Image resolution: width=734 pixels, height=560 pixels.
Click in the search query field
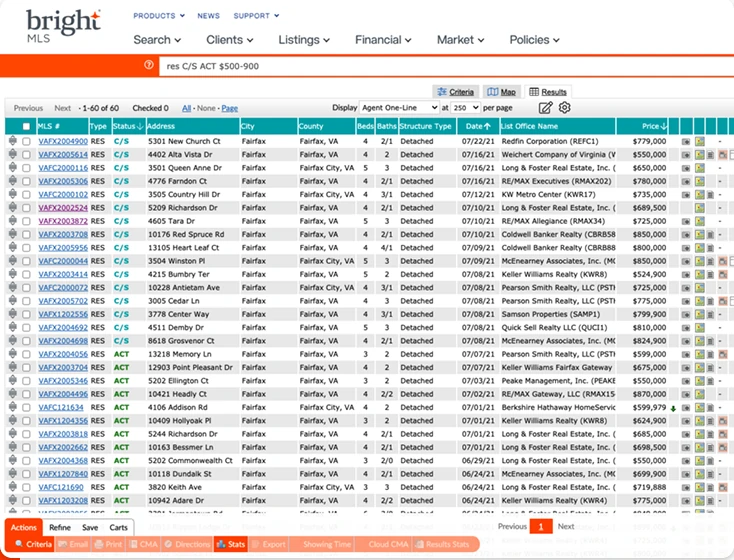pyautogui.click(x=447, y=66)
